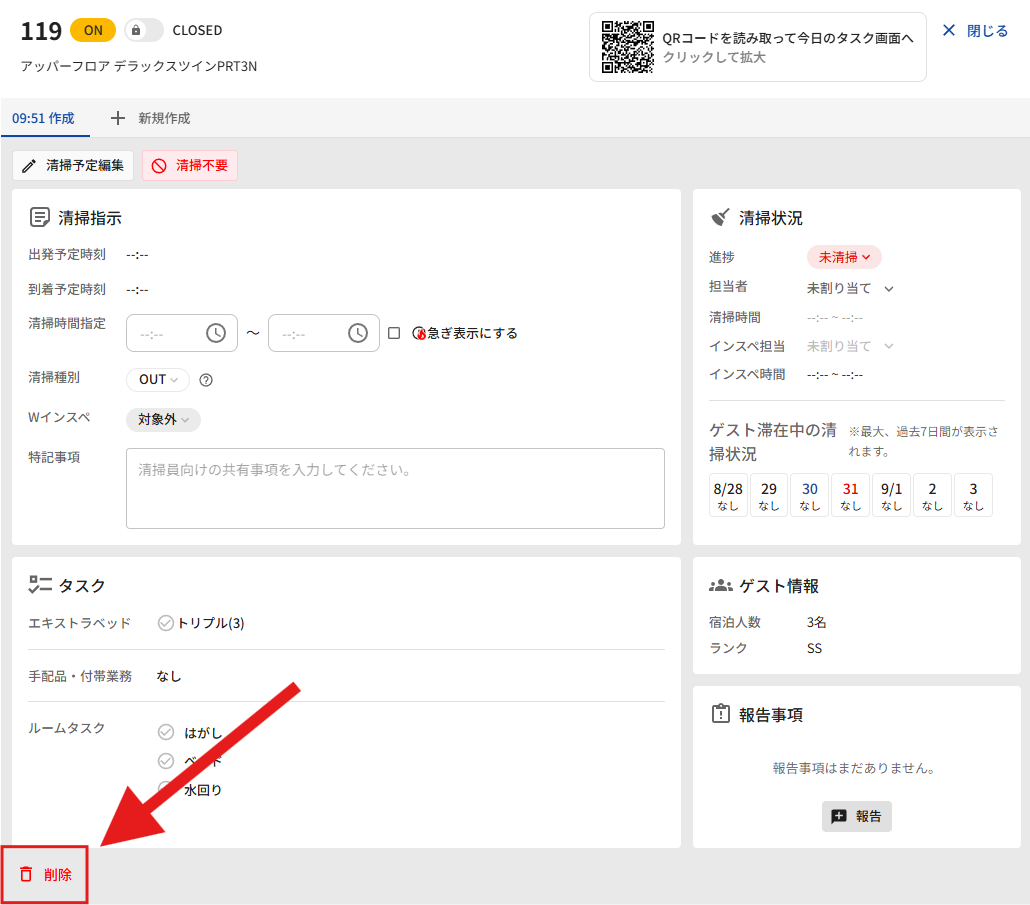The width and height of the screenshot is (1030, 905).
Task: Click the 報告事項 clipboard icon
Action: [721, 713]
